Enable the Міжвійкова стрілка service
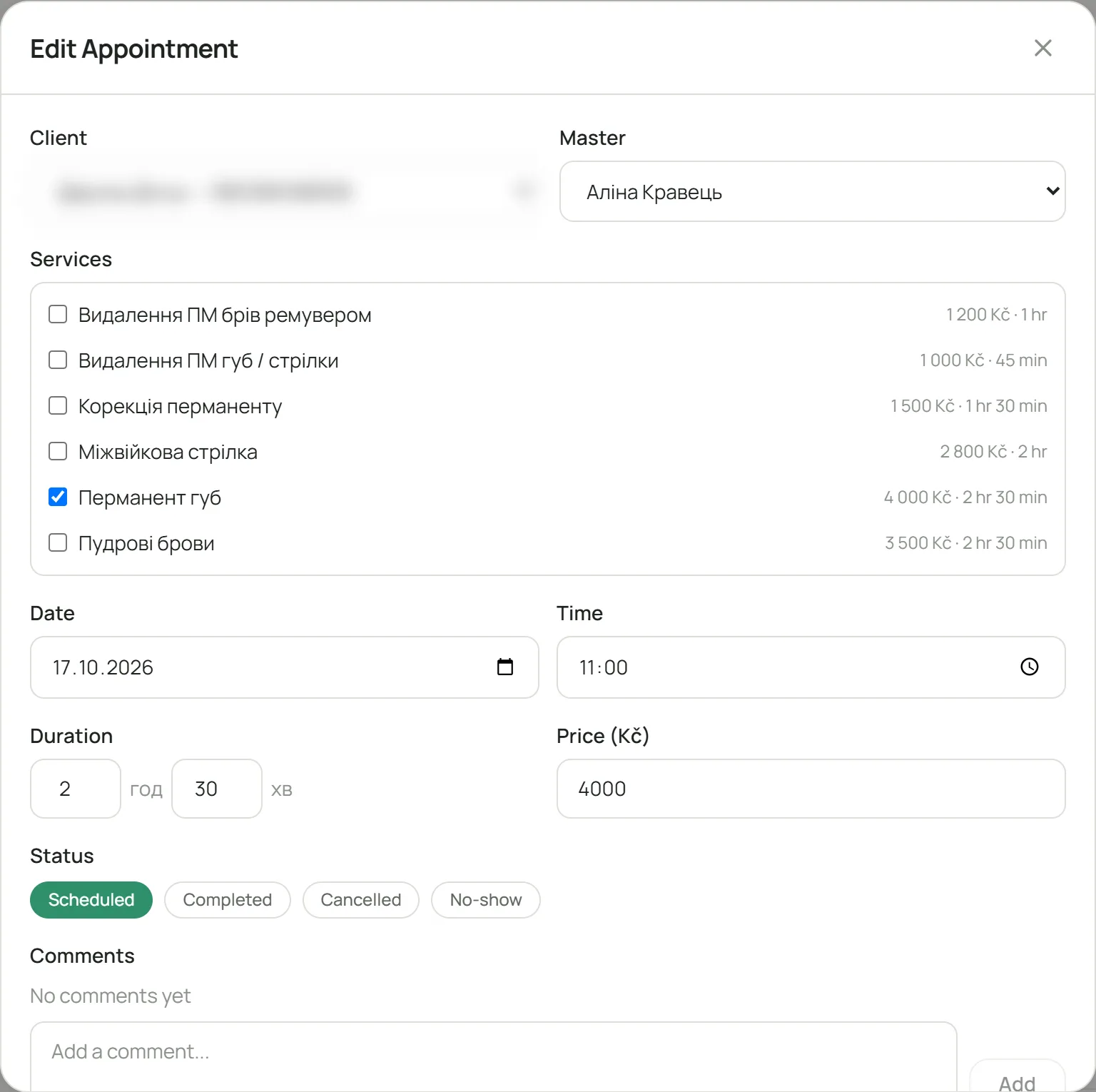The image size is (1096, 1092). pyautogui.click(x=58, y=451)
